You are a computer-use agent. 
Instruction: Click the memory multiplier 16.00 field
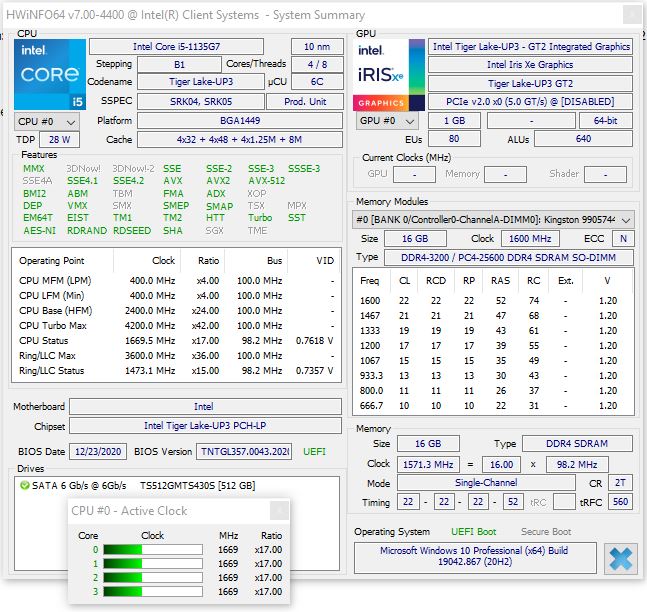[501, 465]
